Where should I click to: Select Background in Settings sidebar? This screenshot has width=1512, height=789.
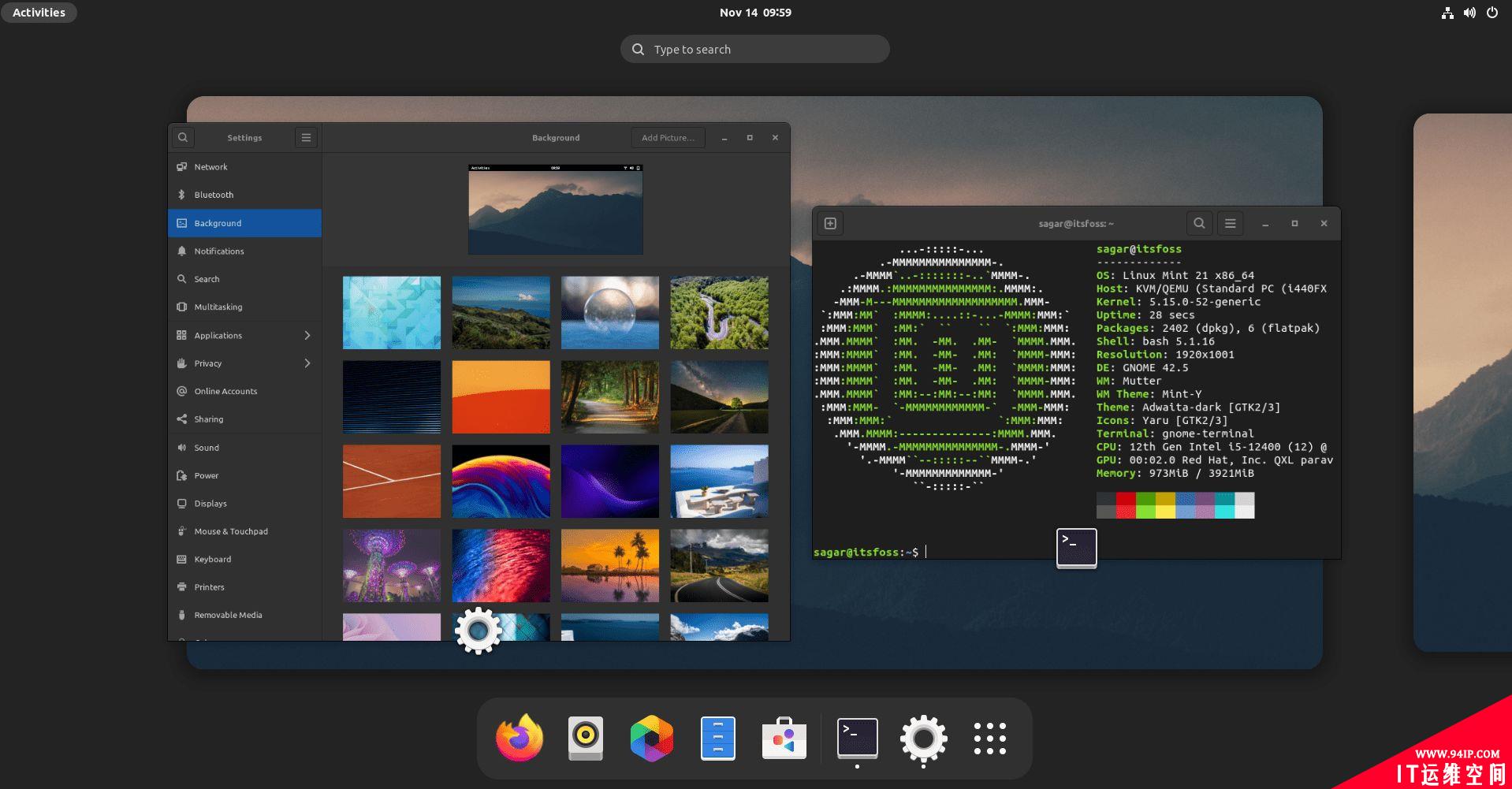click(x=244, y=223)
